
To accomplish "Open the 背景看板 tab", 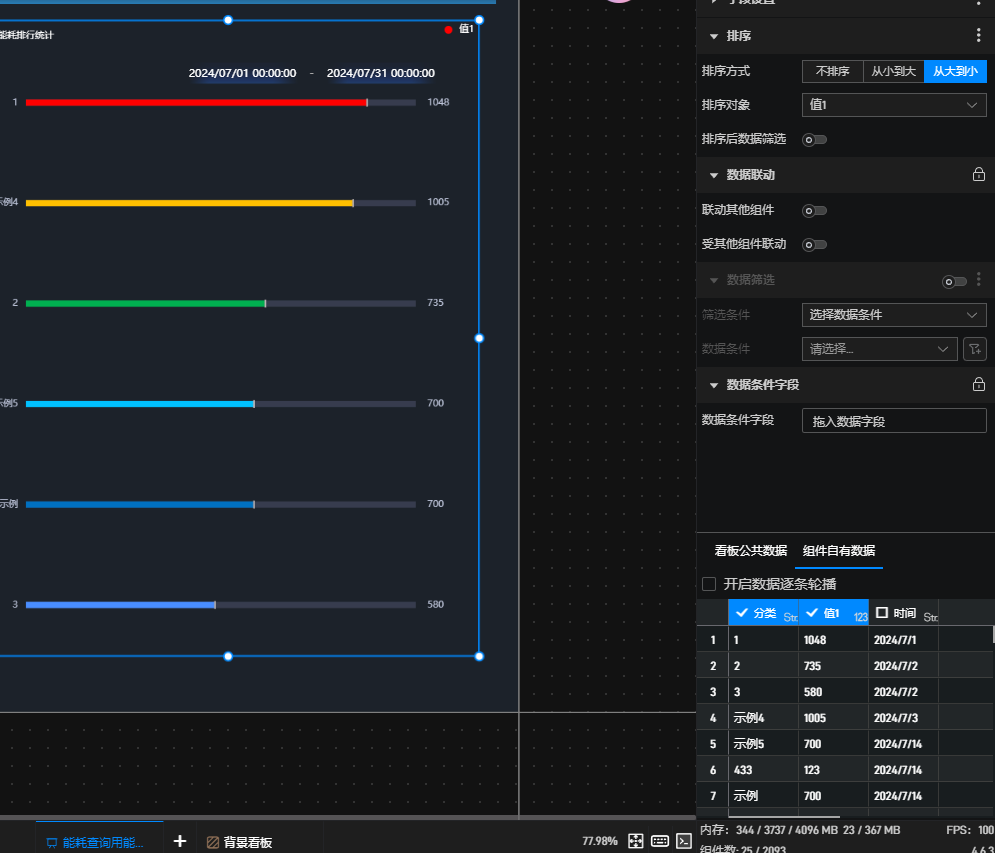I will pos(239,842).
